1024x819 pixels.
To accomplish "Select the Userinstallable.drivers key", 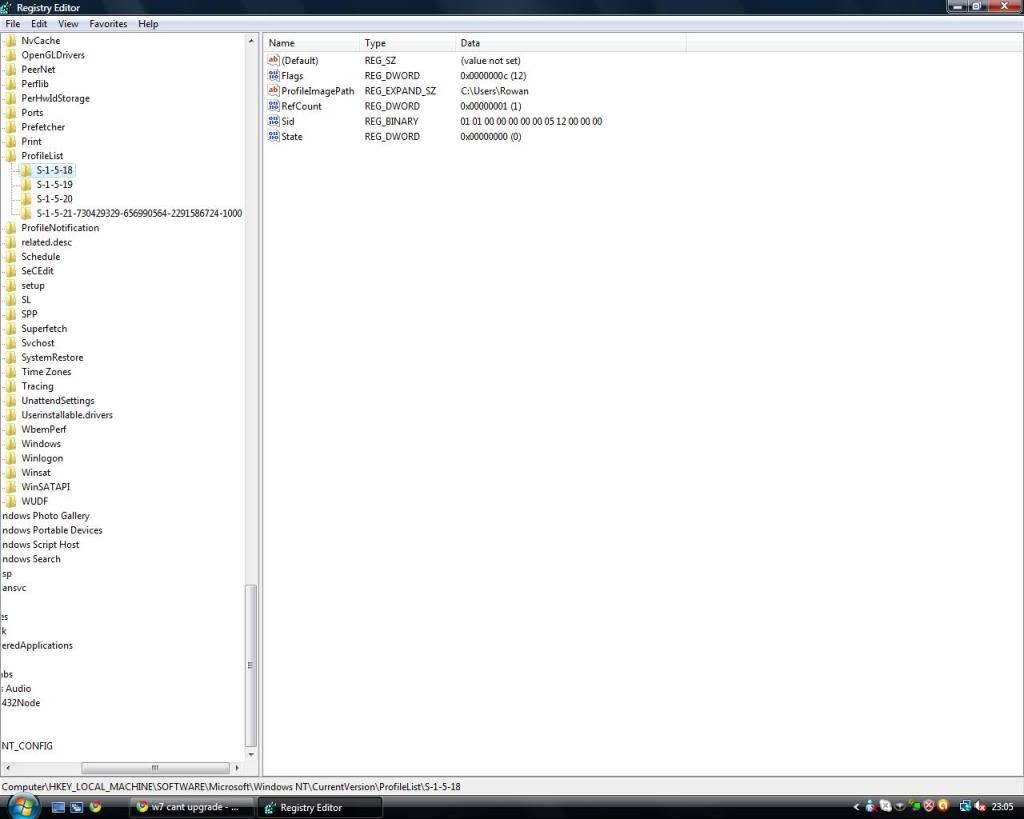I will [67, 415].
